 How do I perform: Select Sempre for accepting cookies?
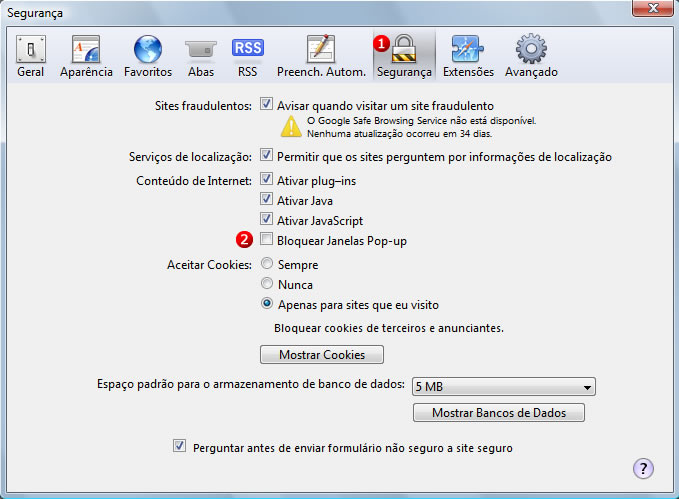(x=267, y=265)
